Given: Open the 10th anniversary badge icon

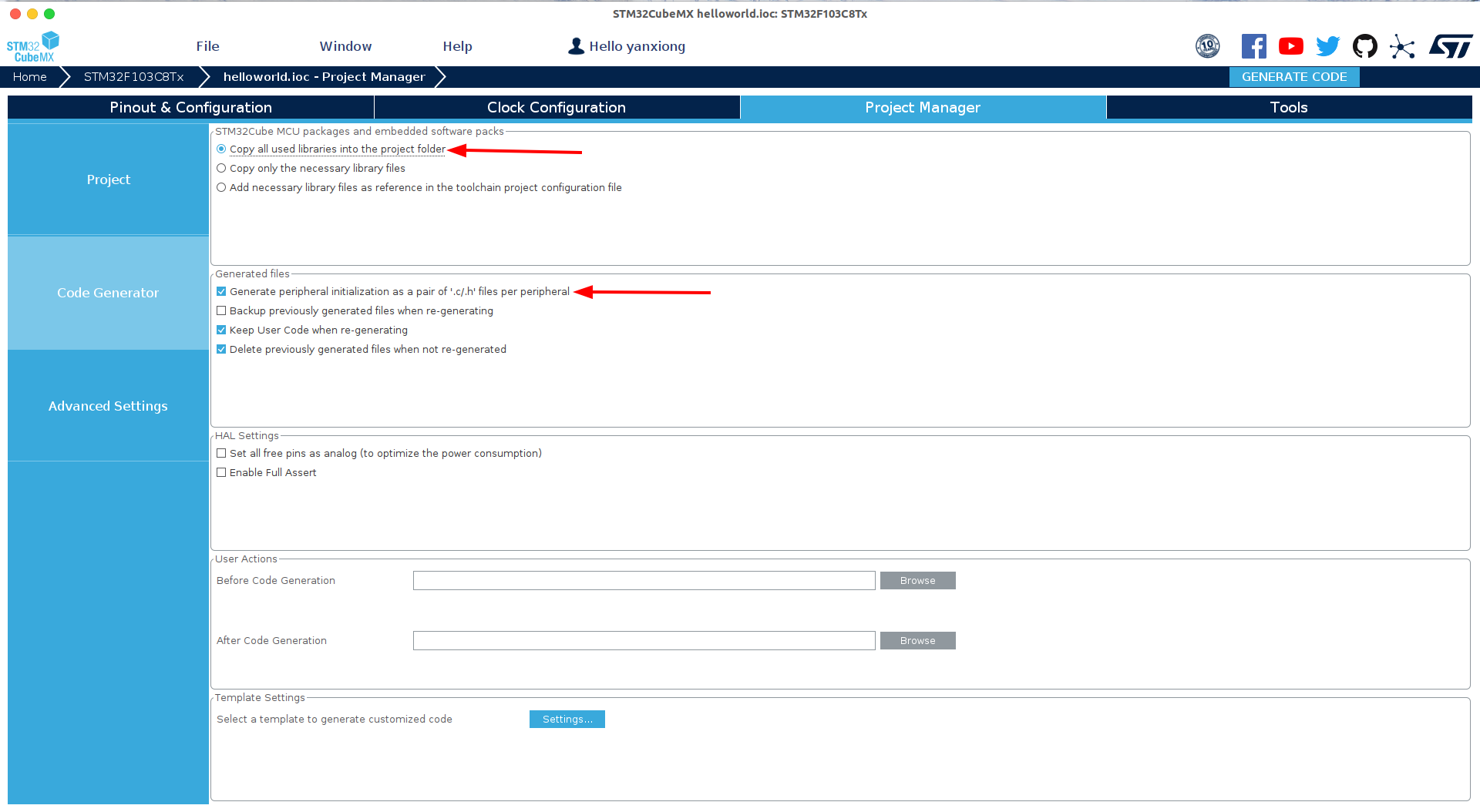Looking at the screenshot, I should coord(1208,46).
